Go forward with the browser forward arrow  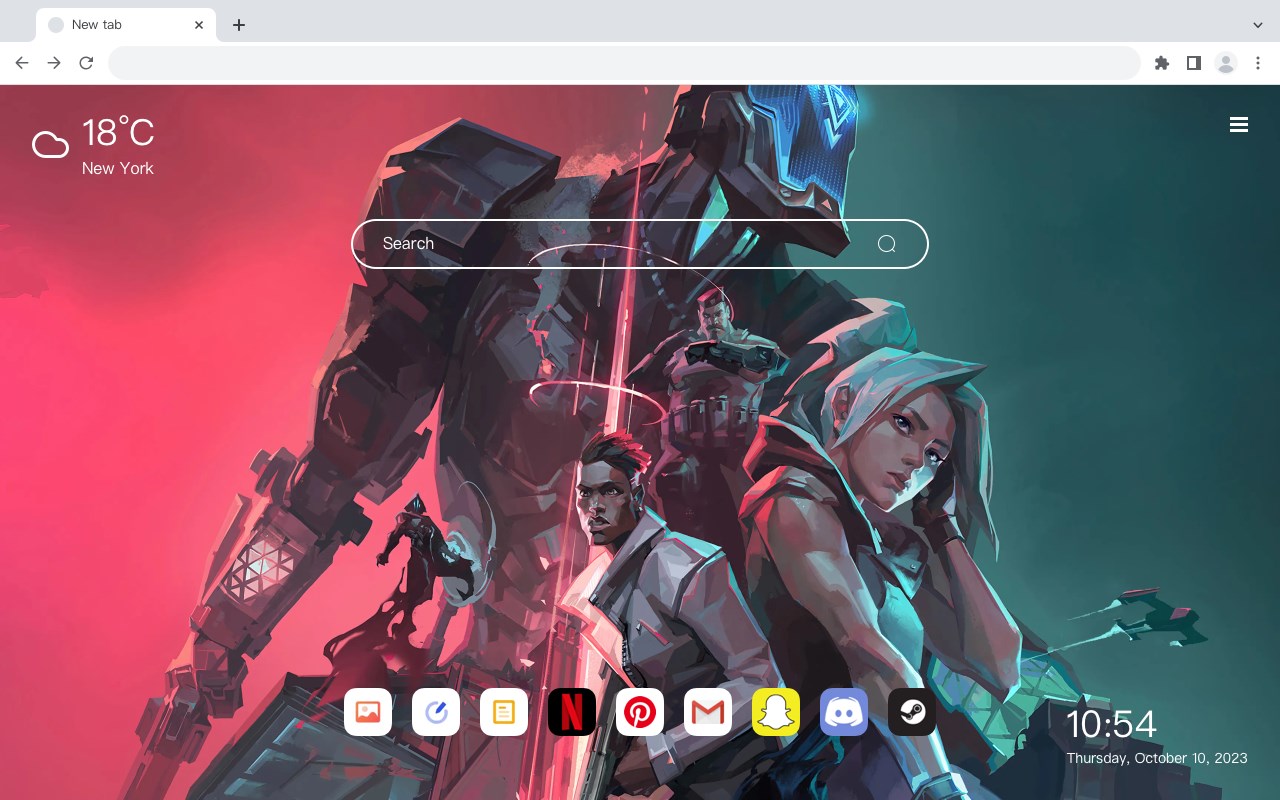54,63
